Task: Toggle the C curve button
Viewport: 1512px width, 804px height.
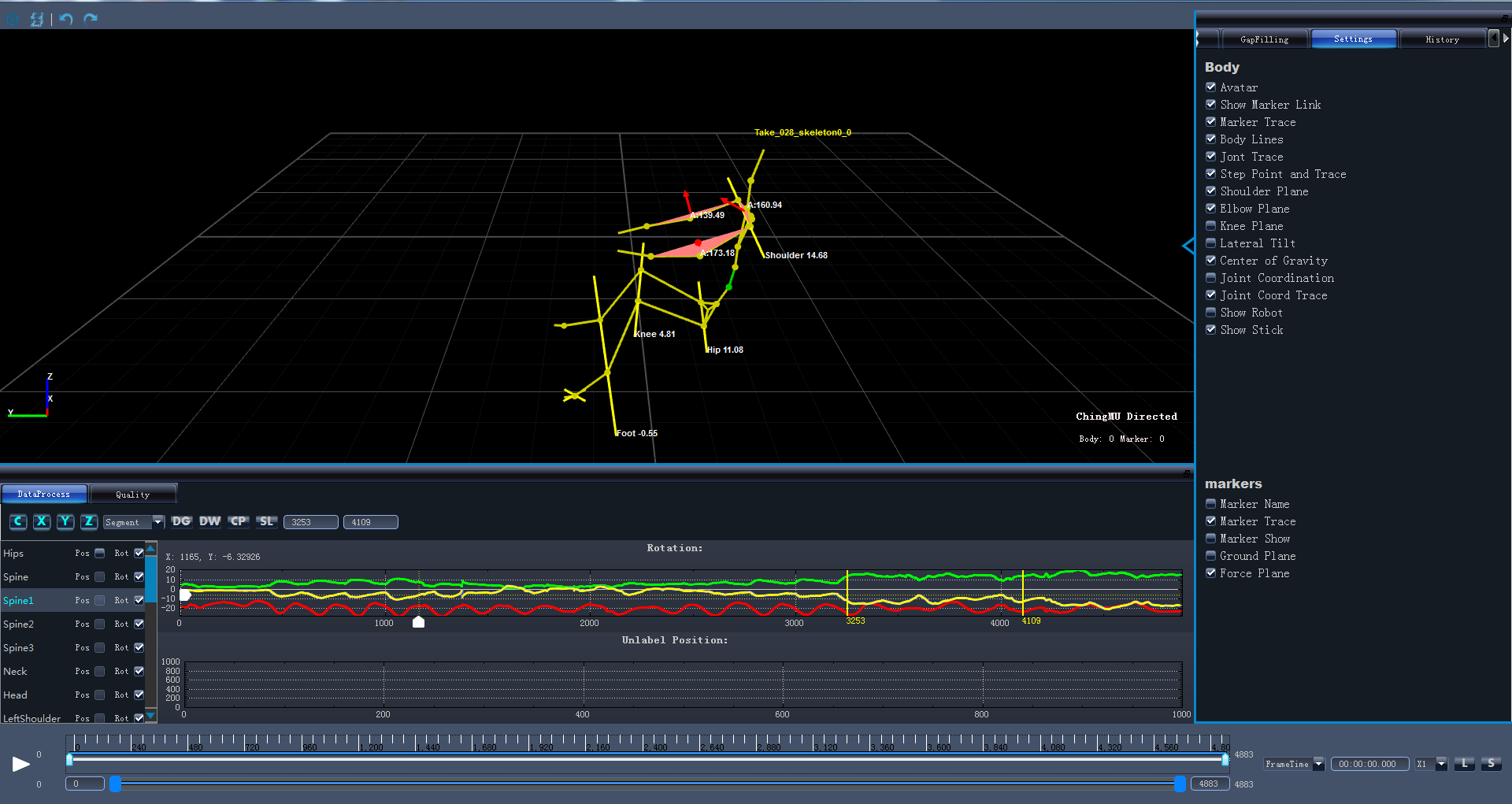Action: 19,521
